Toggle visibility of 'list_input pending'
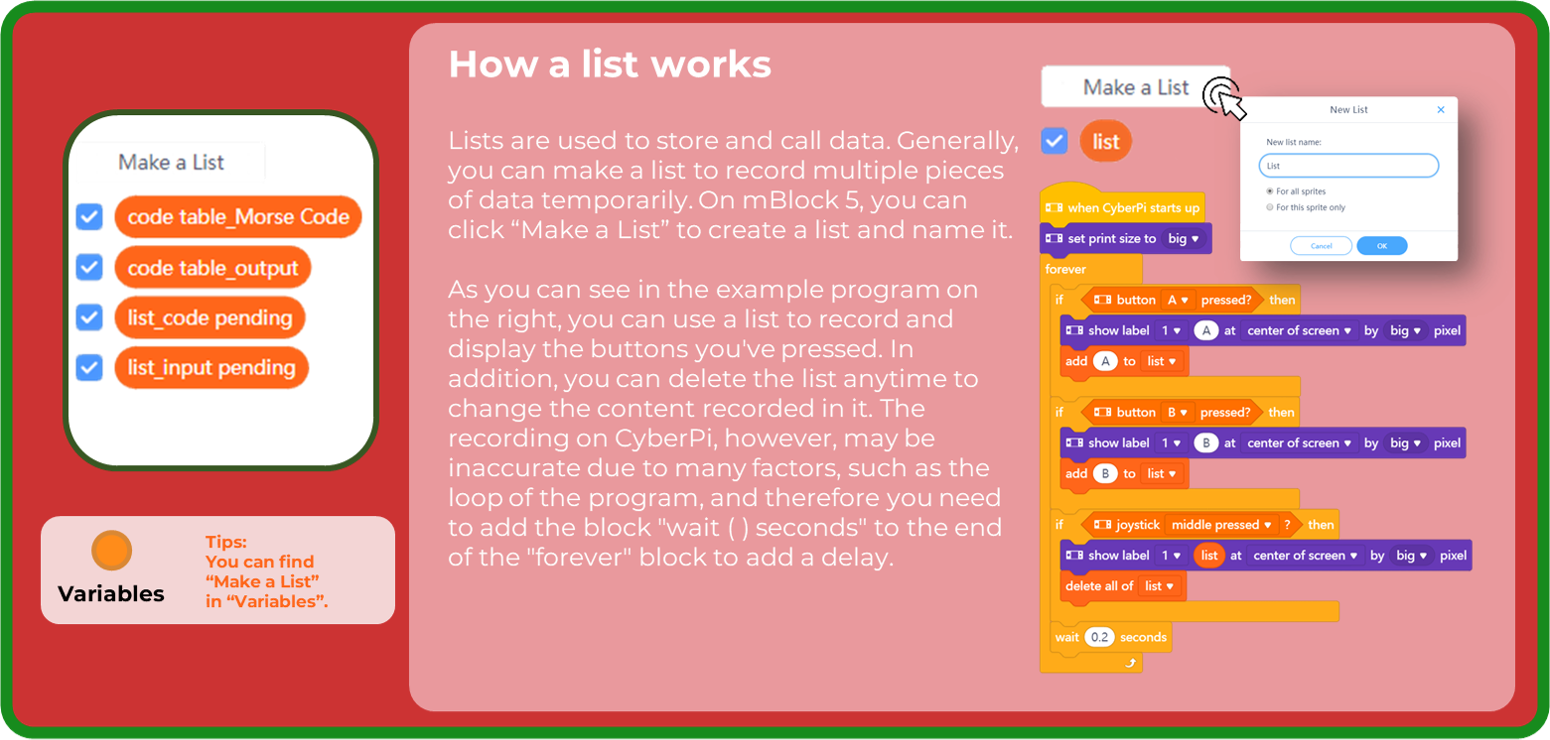This screenshot has height=740, width=1550. click(88, 368)
